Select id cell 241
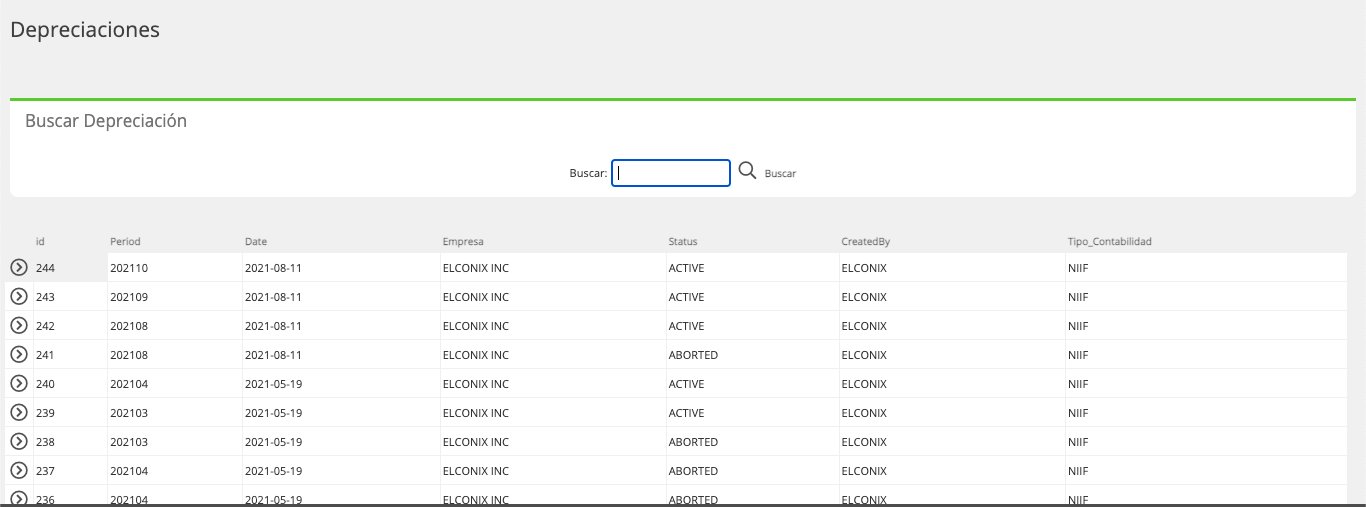 click(45, 355)
